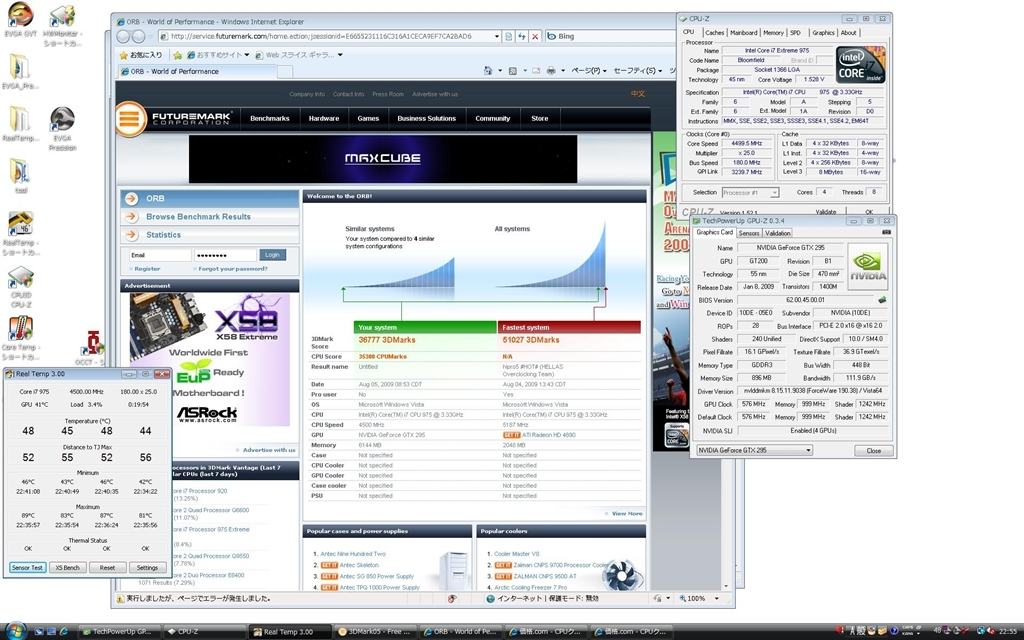Click the Close button in GPU-Z
This screenshot has height=640, width=1024.
tap(873, 451)
